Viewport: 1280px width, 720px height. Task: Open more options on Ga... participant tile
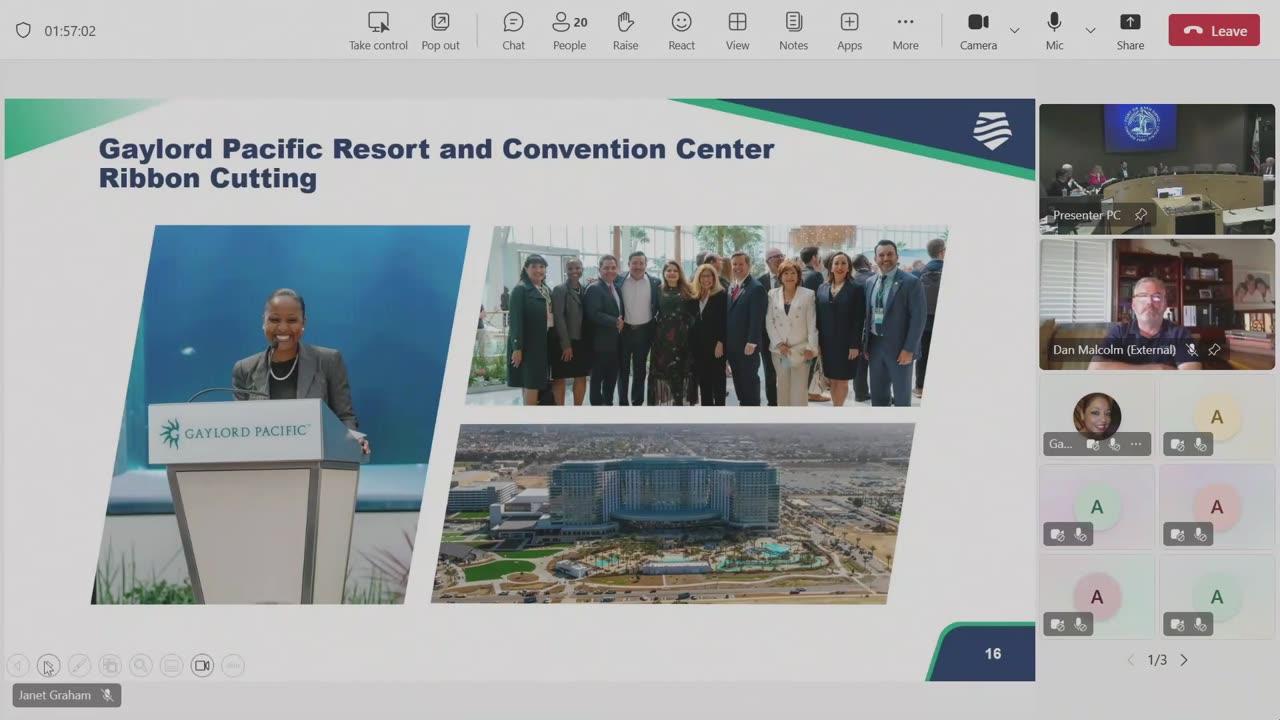pyautogui.click(x=1136, y=444)
